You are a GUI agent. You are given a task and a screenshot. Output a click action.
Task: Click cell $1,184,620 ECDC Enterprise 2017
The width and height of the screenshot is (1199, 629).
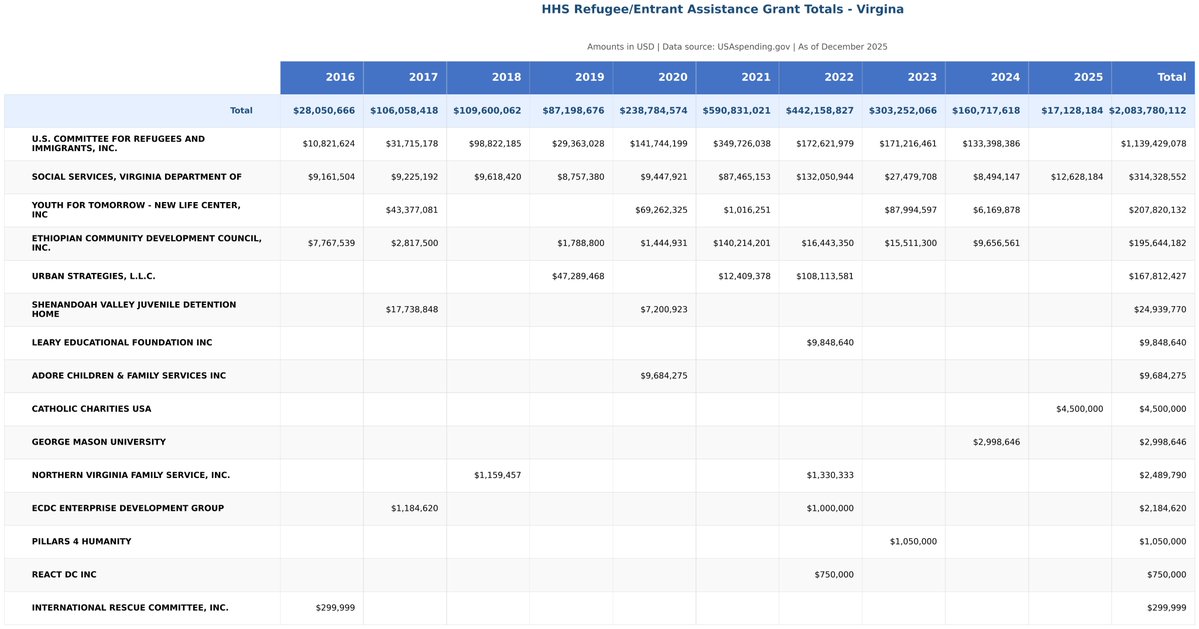(x=414, y=508)
